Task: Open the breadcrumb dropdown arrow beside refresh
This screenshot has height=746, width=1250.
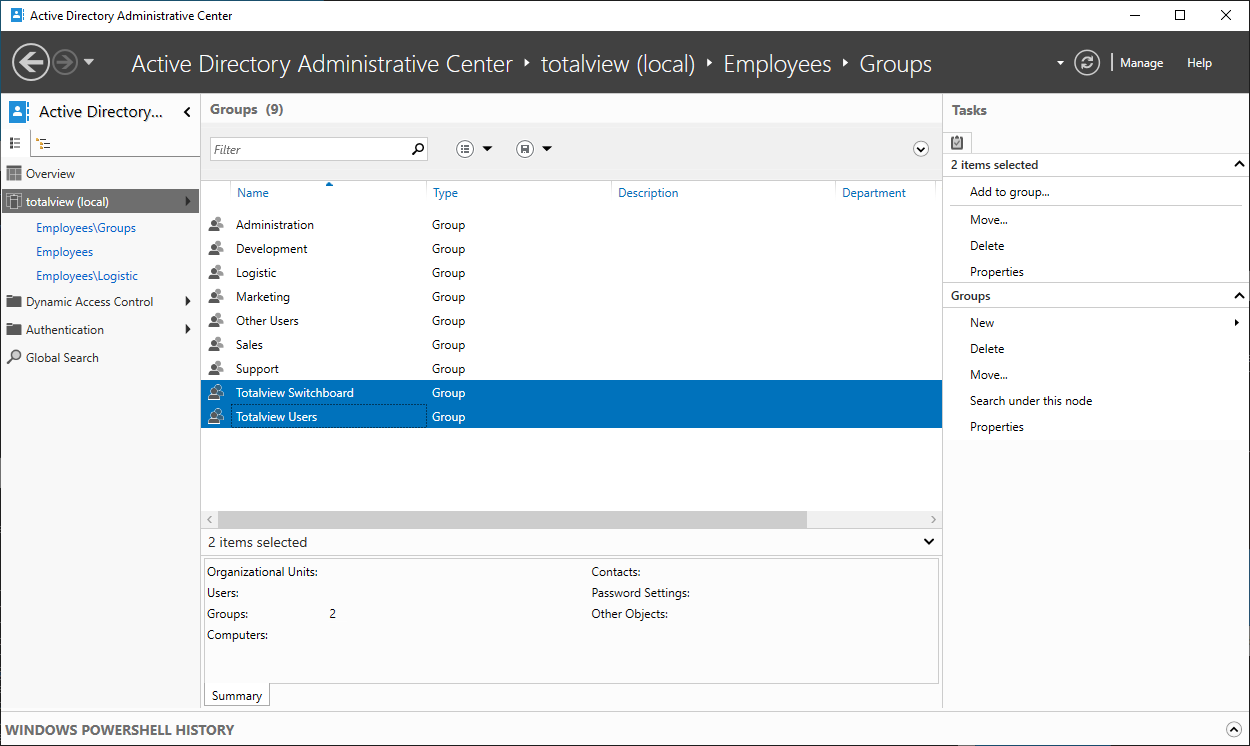Action: 1060,63
